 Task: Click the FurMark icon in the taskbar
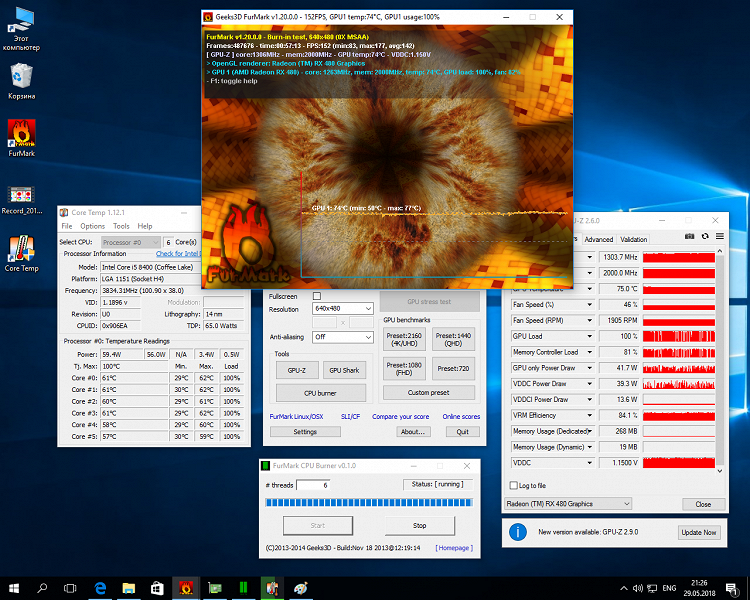186,587
